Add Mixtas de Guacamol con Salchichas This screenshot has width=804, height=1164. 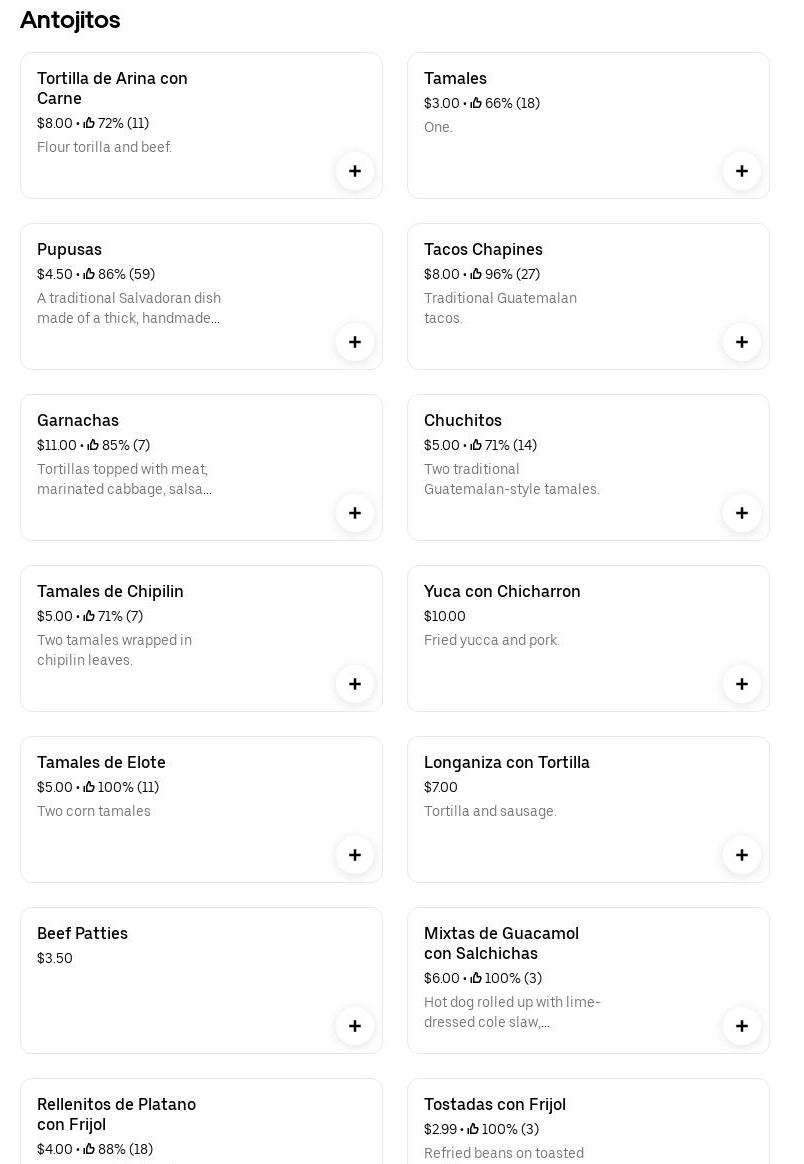pos(742,1026)
